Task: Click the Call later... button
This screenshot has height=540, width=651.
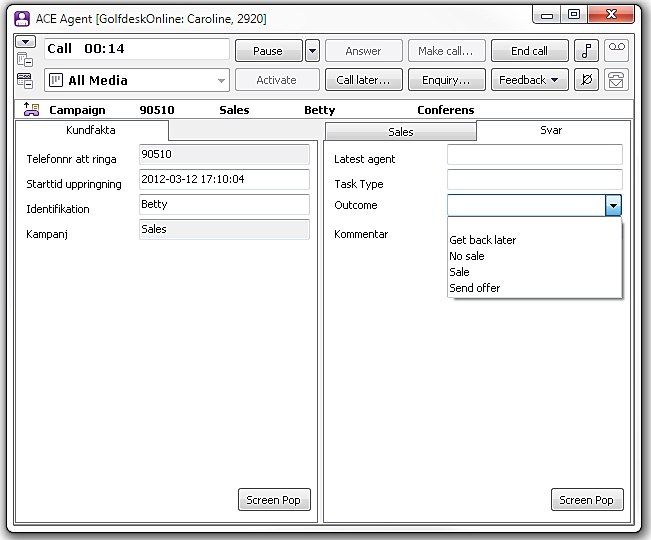Action: point(362,80)
